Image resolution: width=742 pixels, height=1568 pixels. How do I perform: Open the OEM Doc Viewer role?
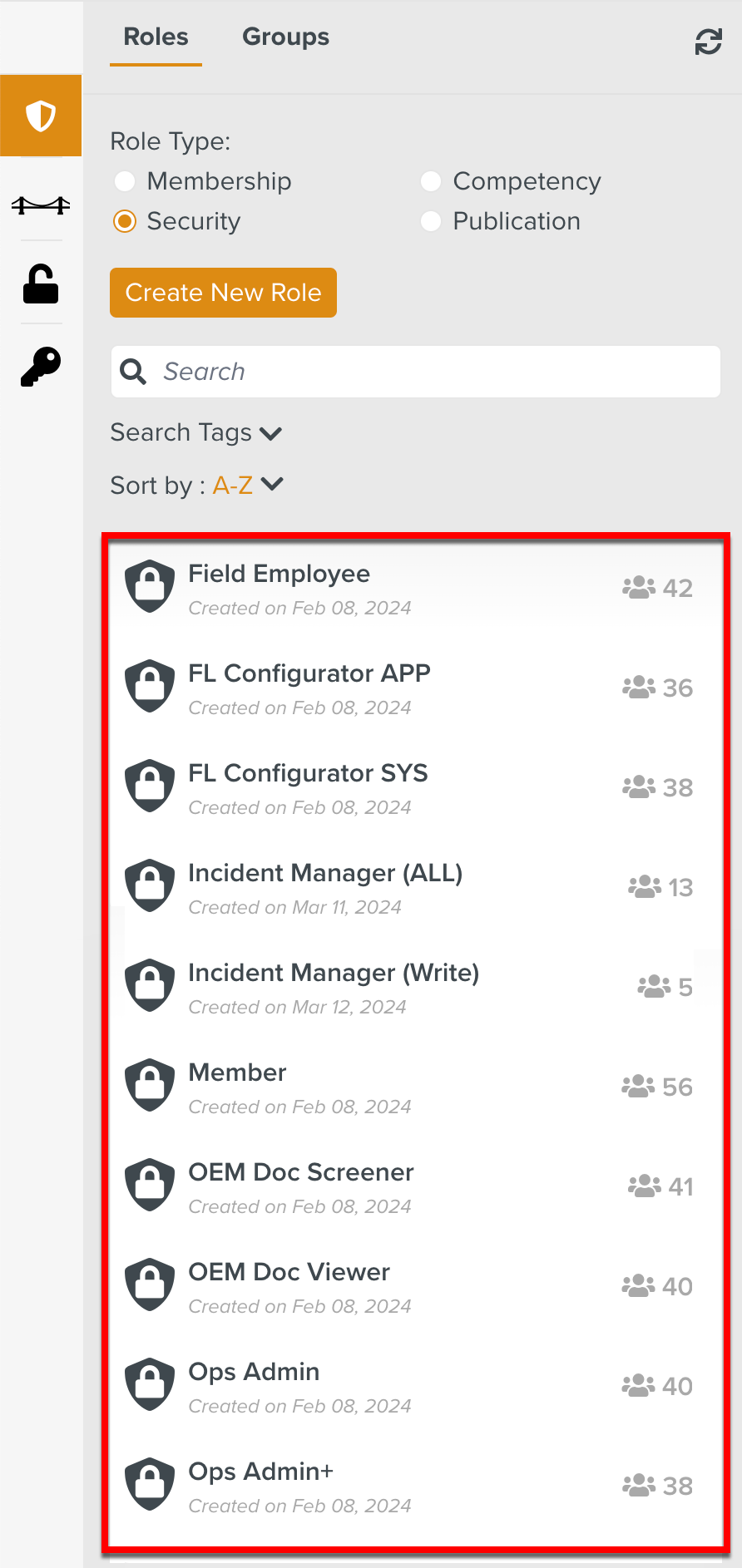(289, 1273)
